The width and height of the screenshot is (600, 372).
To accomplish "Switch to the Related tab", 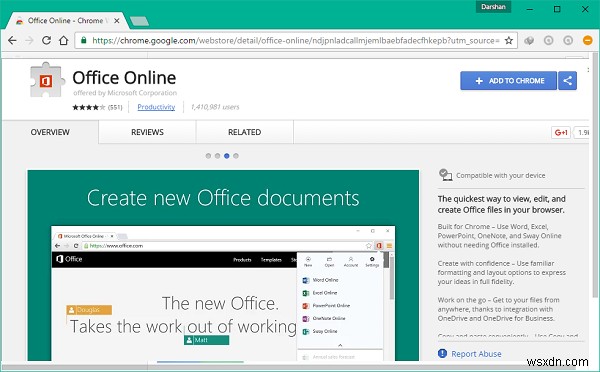I will [x=245, y=132].
